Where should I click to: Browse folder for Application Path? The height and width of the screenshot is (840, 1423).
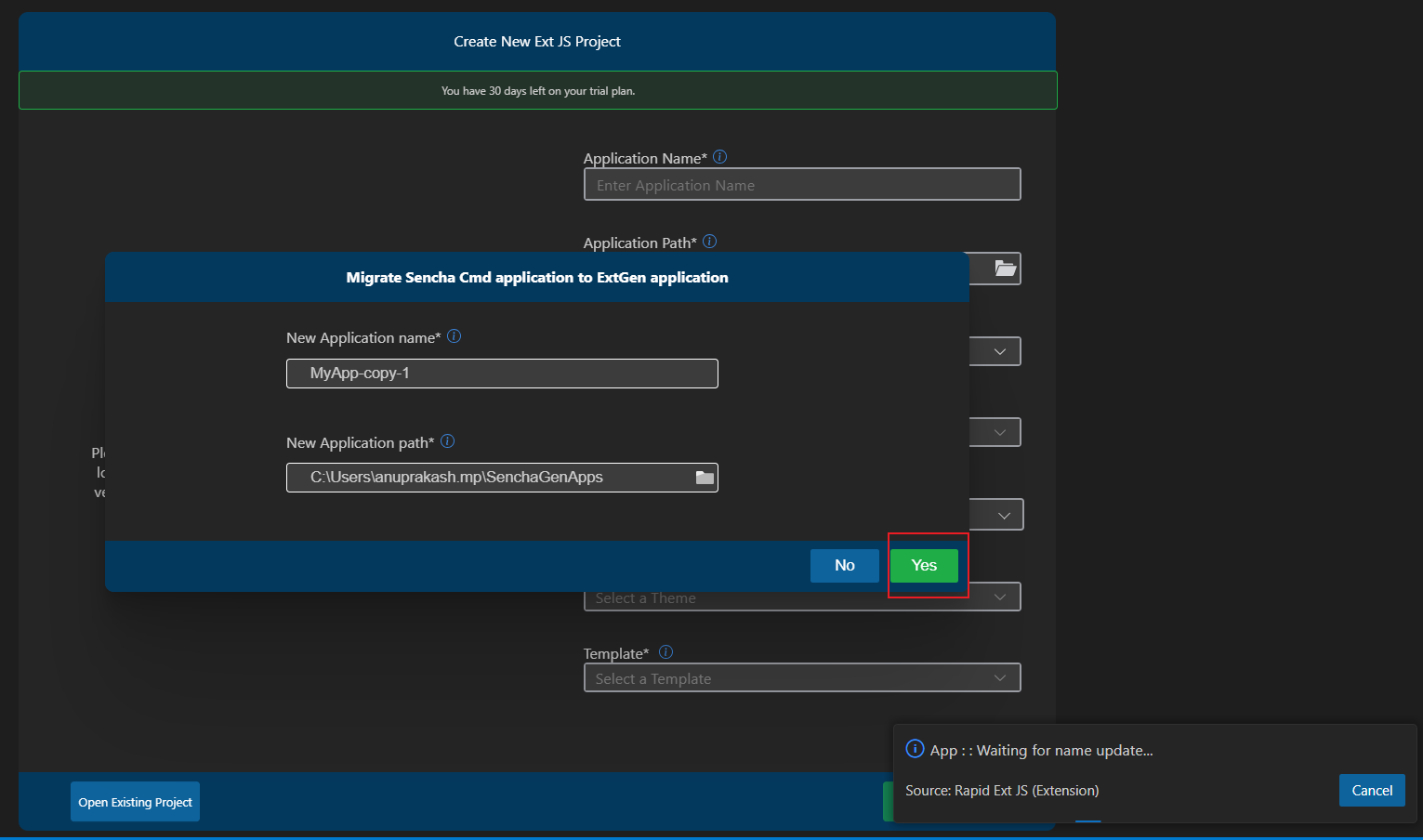click(x=1005, y=269)
